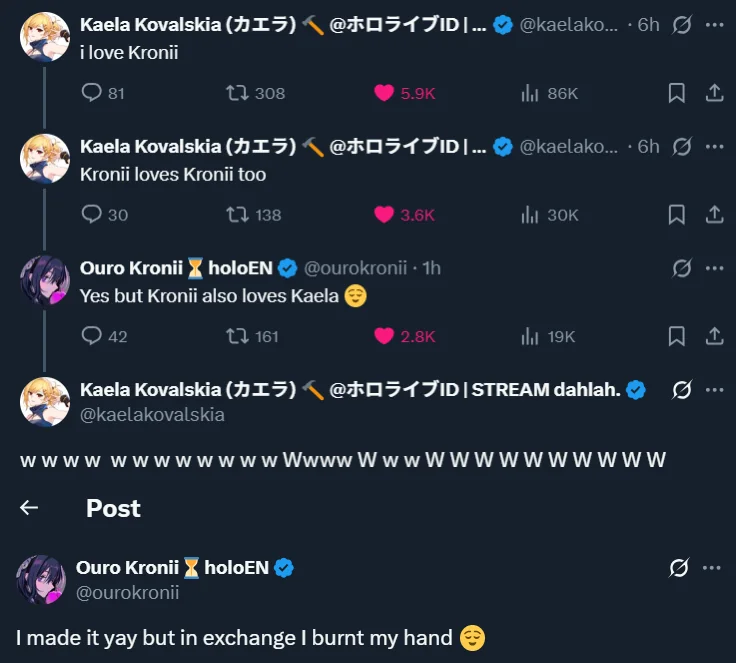Expand more menu on "burnt my hand" post
The width and height of the screenshot is (736, 663).
coord(712,568)
